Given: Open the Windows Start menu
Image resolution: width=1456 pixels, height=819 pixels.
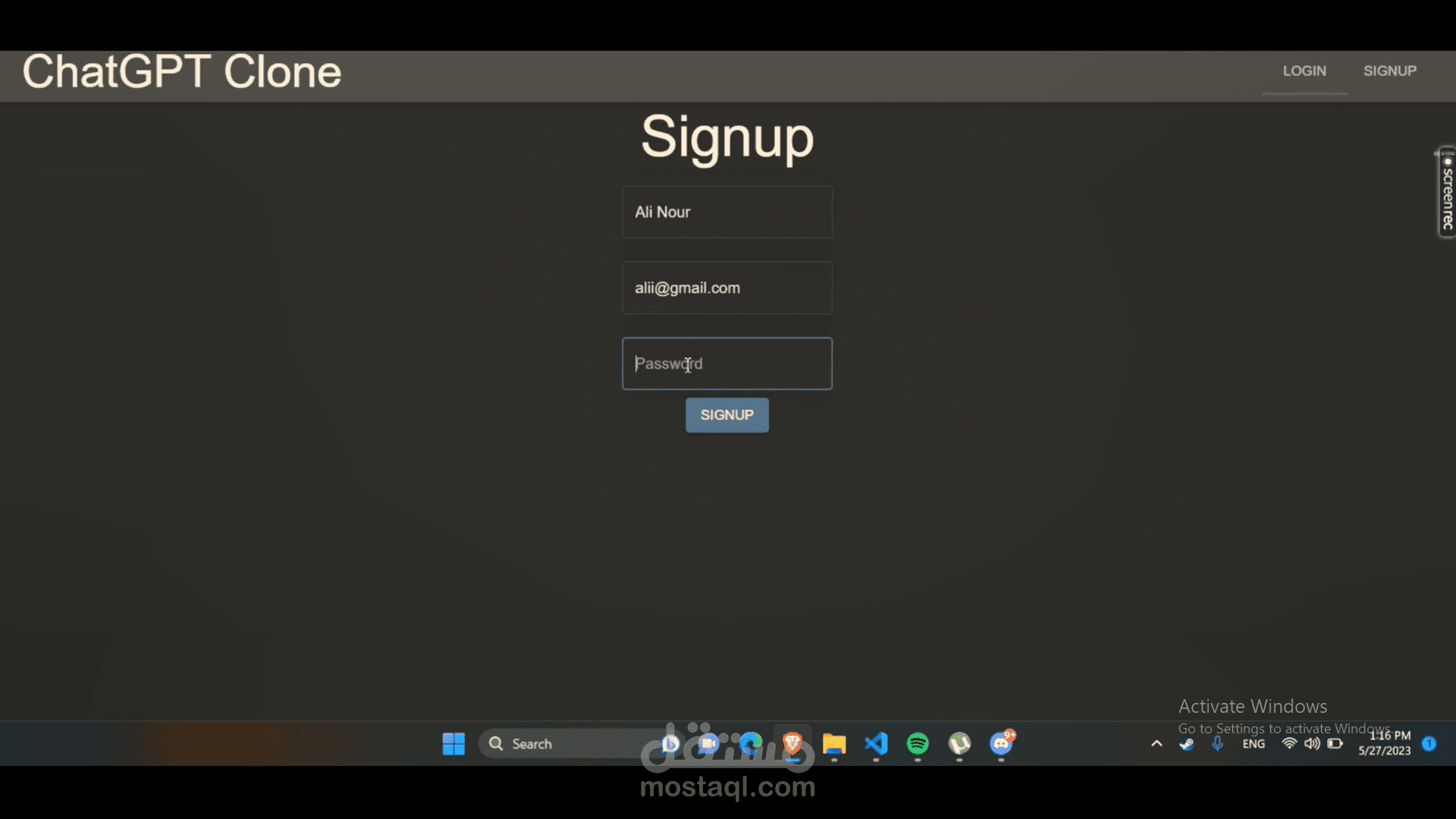Looking at the screenshot, I should [x=453, y=744].
